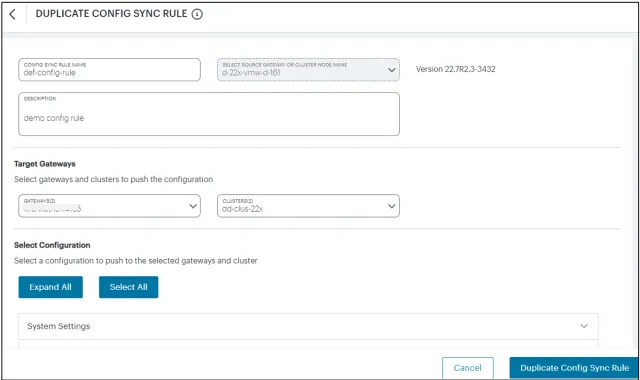Click the Cancel button
Screen dimensions: 640x380
468,368
